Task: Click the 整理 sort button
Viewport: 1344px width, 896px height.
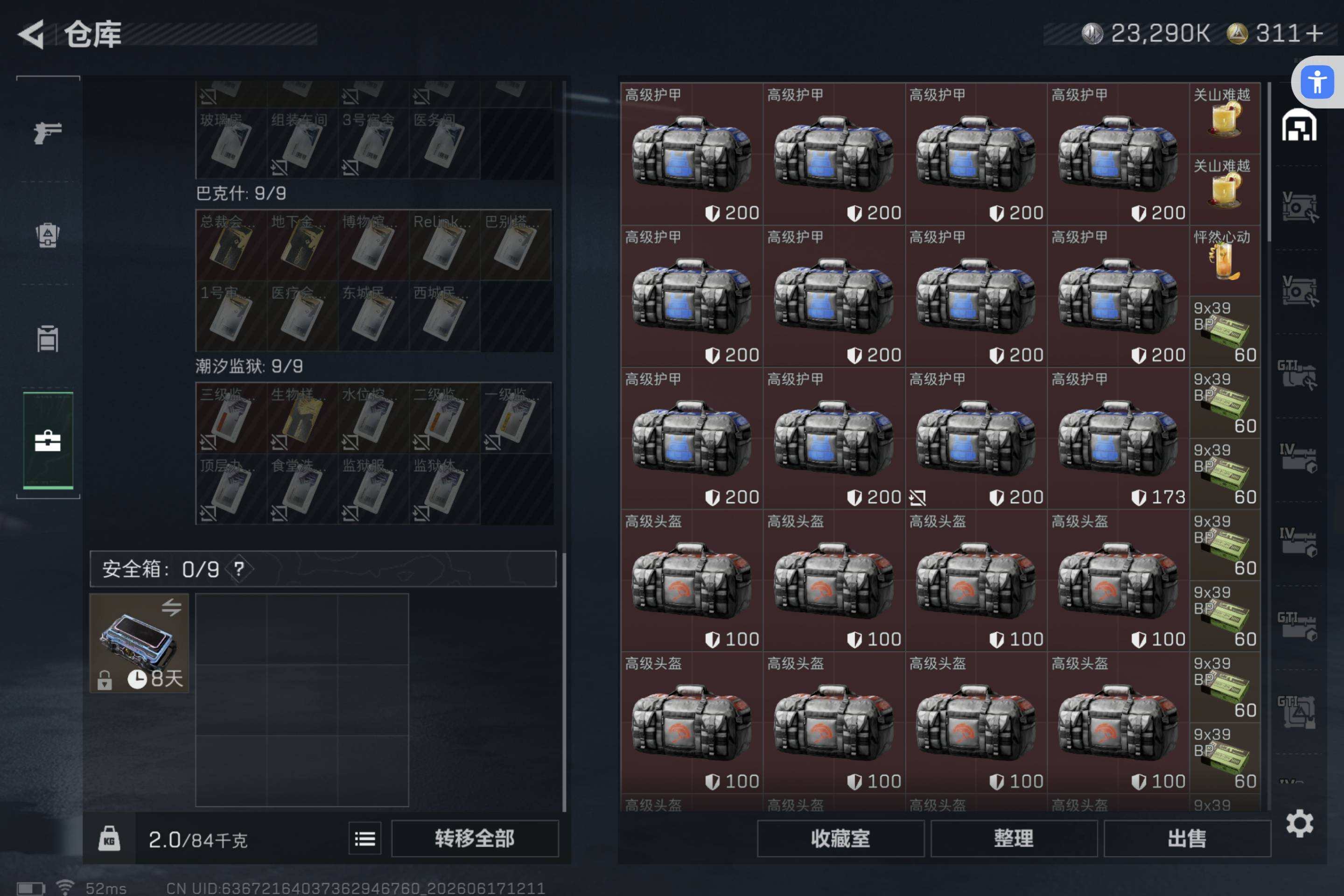Action: (1014, 838)
